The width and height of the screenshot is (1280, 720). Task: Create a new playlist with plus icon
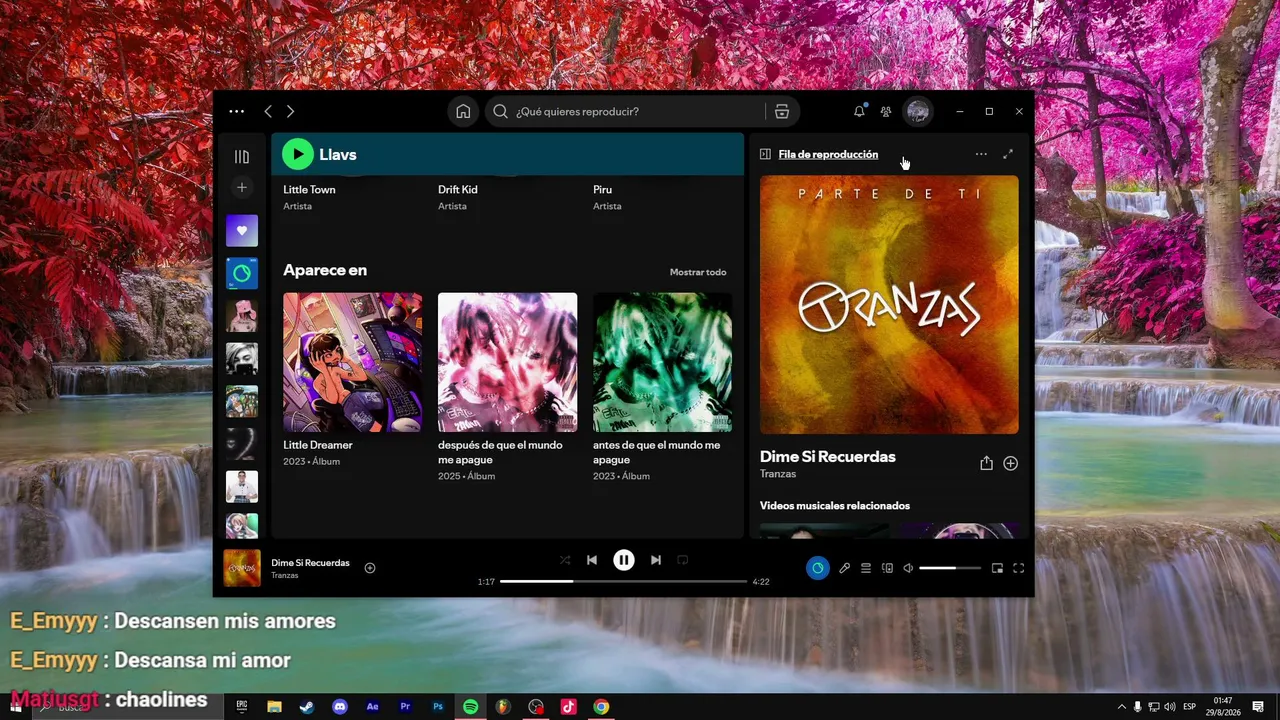pyautogui.click(x=242, y=188)
